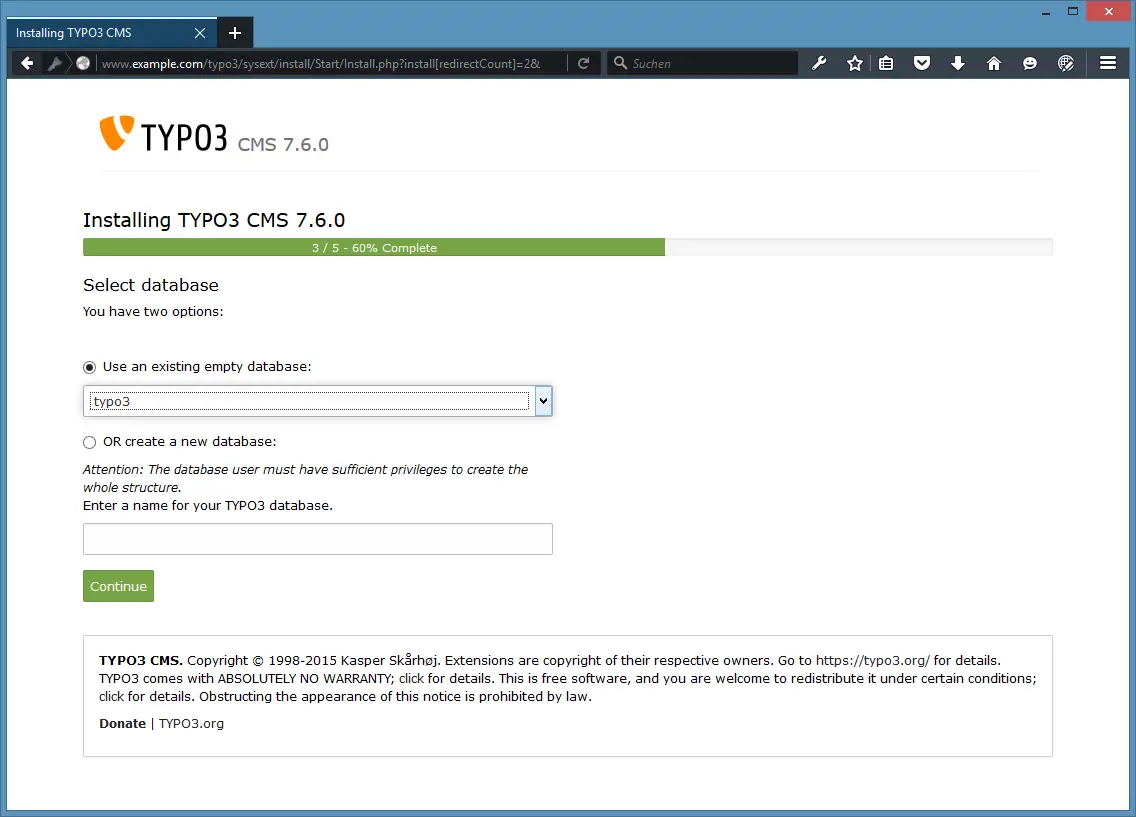Go to the home page icon
The width and height of the screenshot is (1136, 817).
click(x=994, y=64)
